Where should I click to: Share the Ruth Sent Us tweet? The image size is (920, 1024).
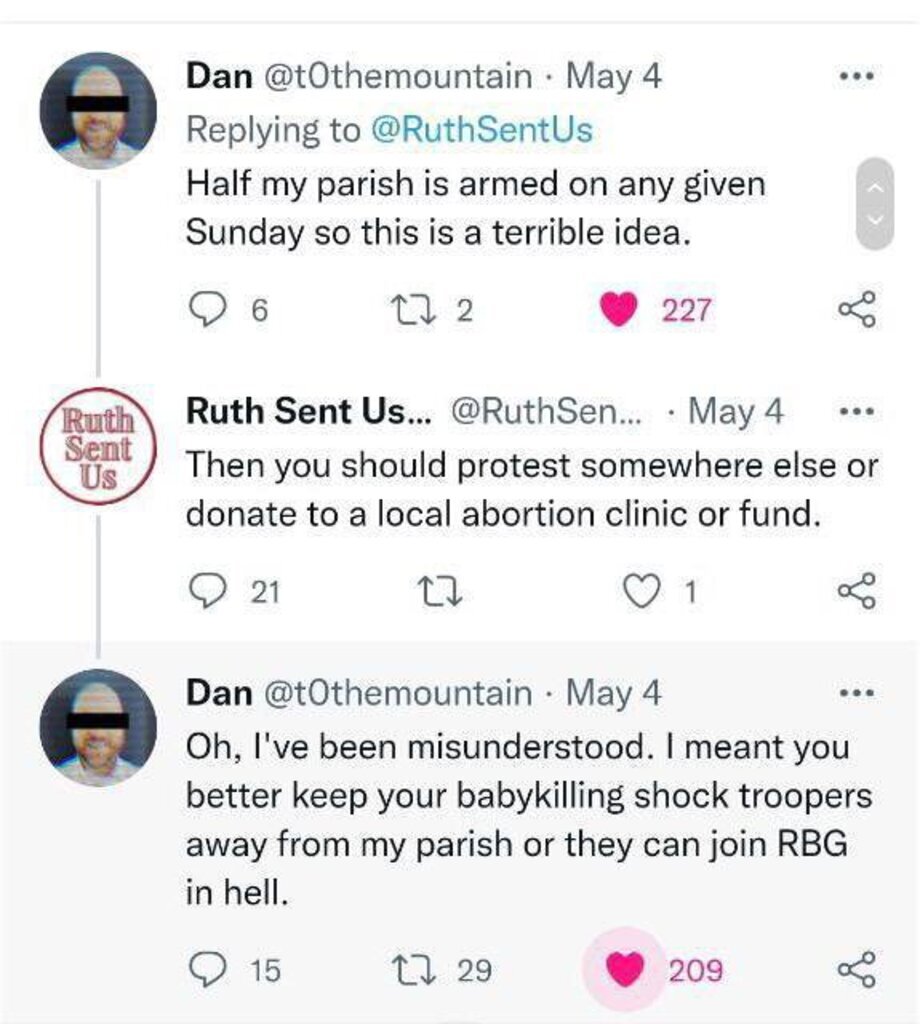857,593
